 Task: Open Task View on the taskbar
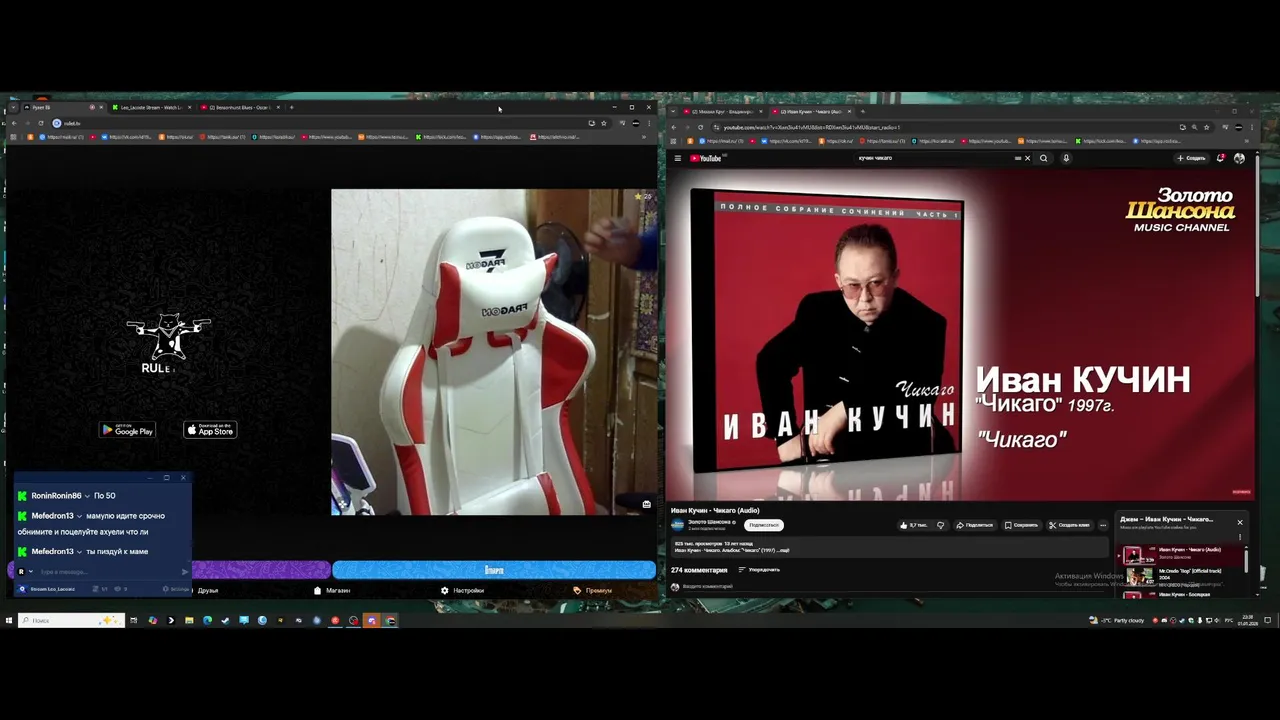pyautogui.click(x=133, y=620)
